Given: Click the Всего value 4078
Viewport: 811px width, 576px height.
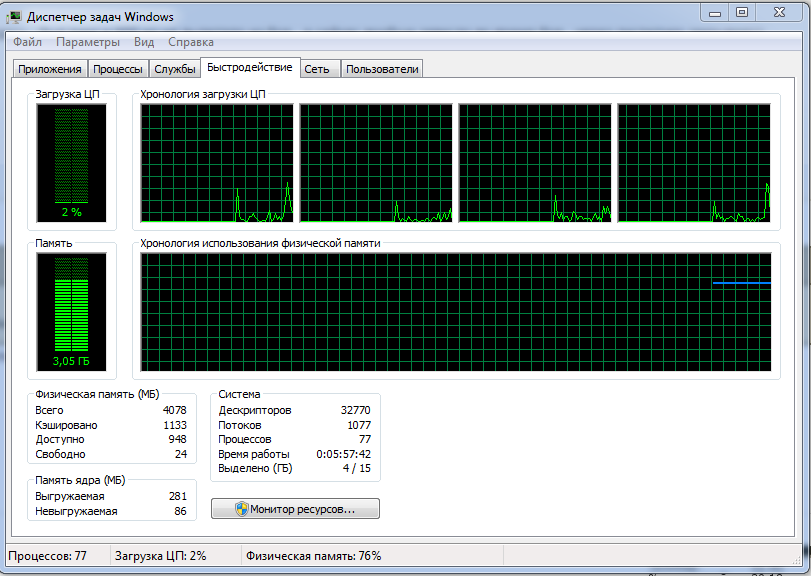Looking at the screenshot, I should tap(174, 410).
